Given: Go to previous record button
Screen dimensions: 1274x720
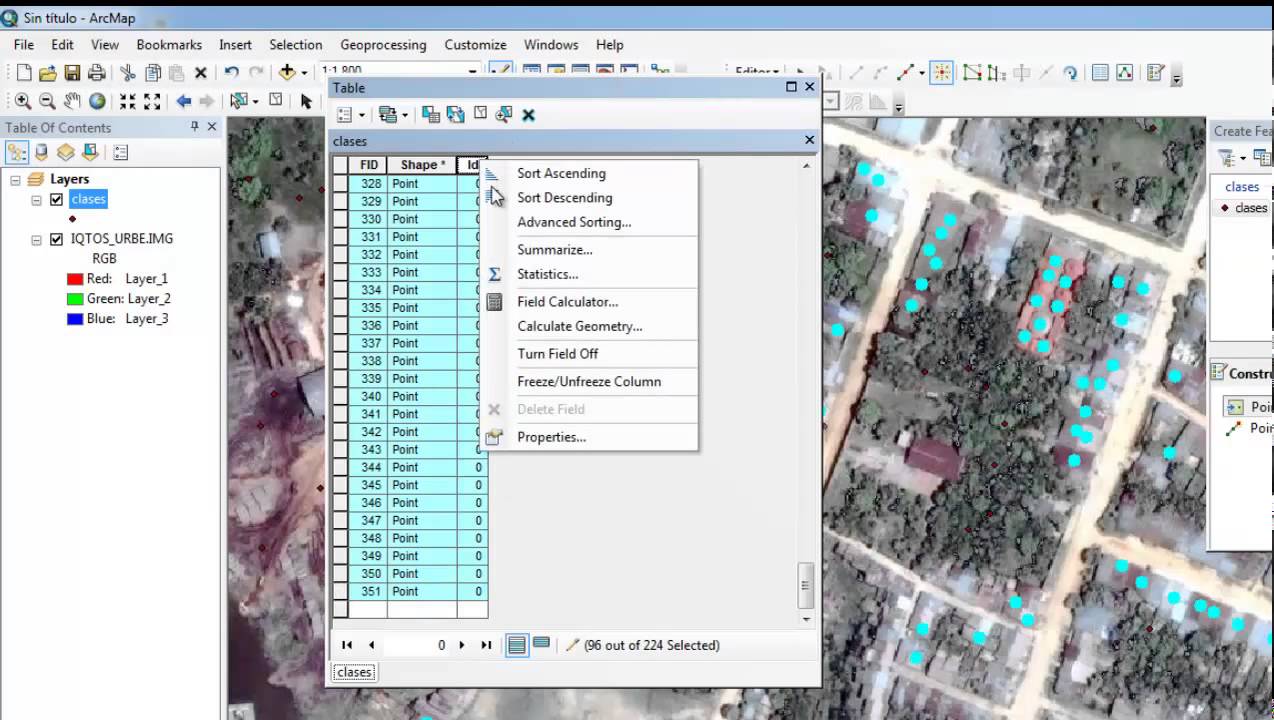Looking at the screenshot, I should coord(371,645).
